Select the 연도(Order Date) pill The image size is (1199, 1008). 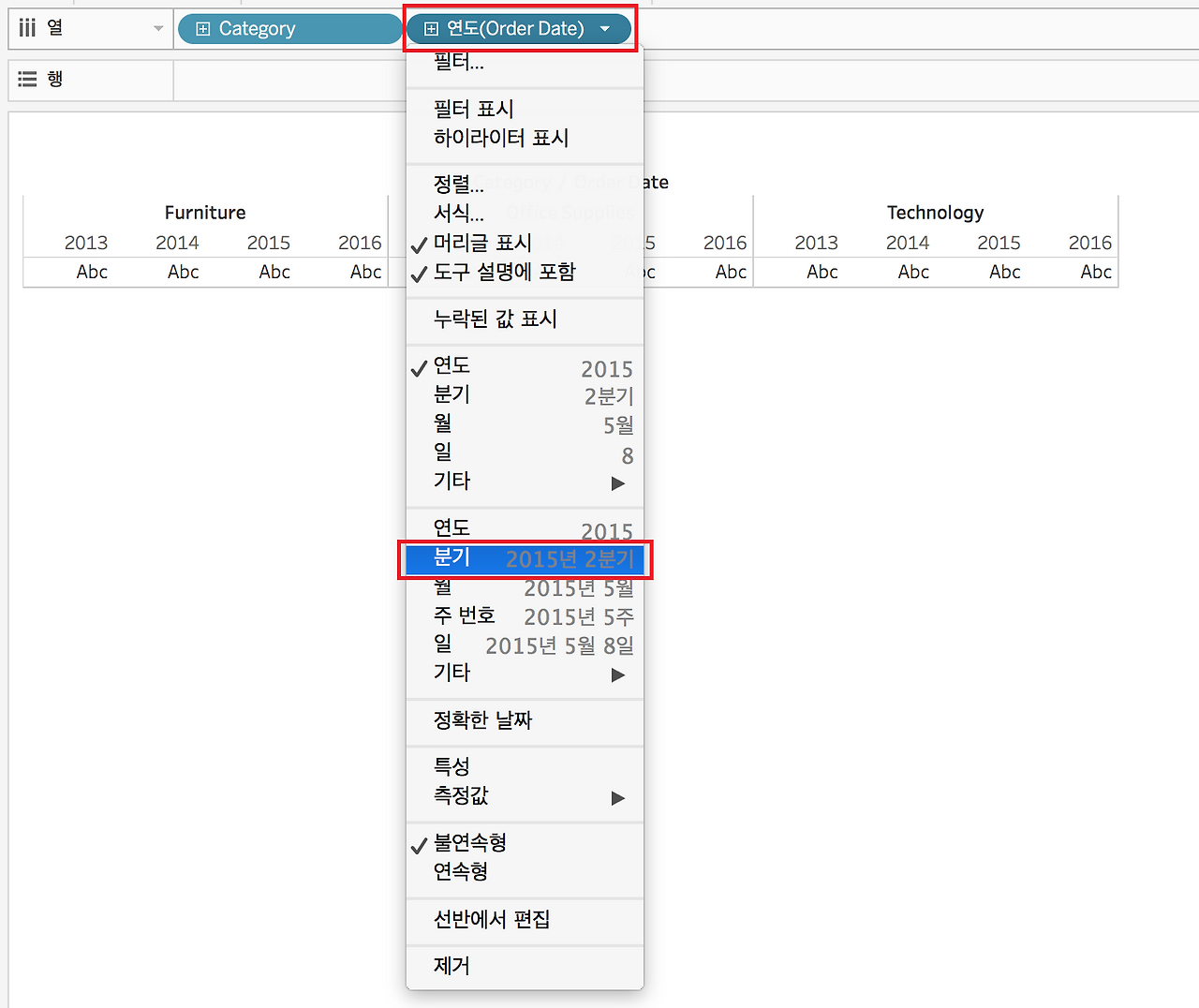519,29
